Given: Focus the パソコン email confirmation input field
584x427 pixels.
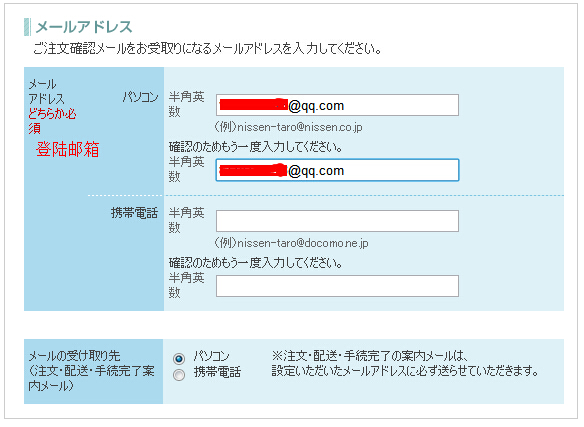Looking at the screenshot, I should click(337, 170).
